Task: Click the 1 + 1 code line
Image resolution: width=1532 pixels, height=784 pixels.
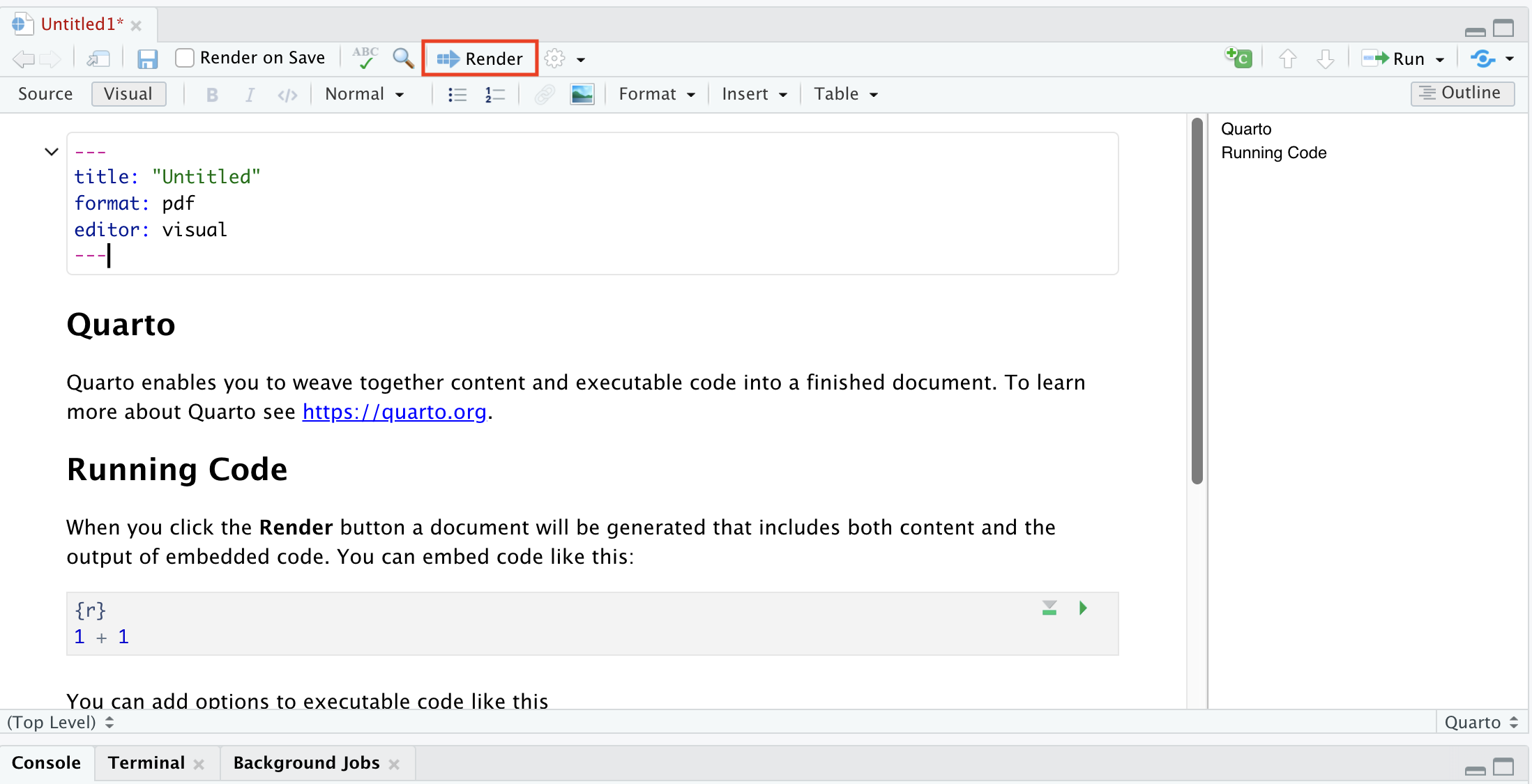Action: [102, 637]
